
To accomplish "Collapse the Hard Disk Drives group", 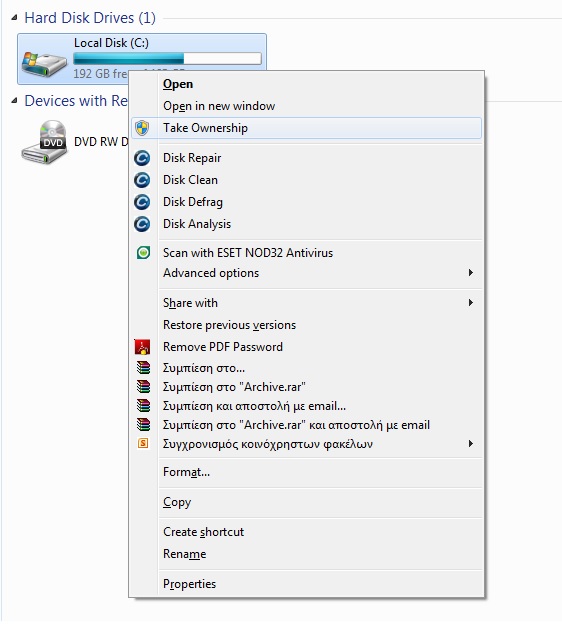I will [x=14, y=18].
